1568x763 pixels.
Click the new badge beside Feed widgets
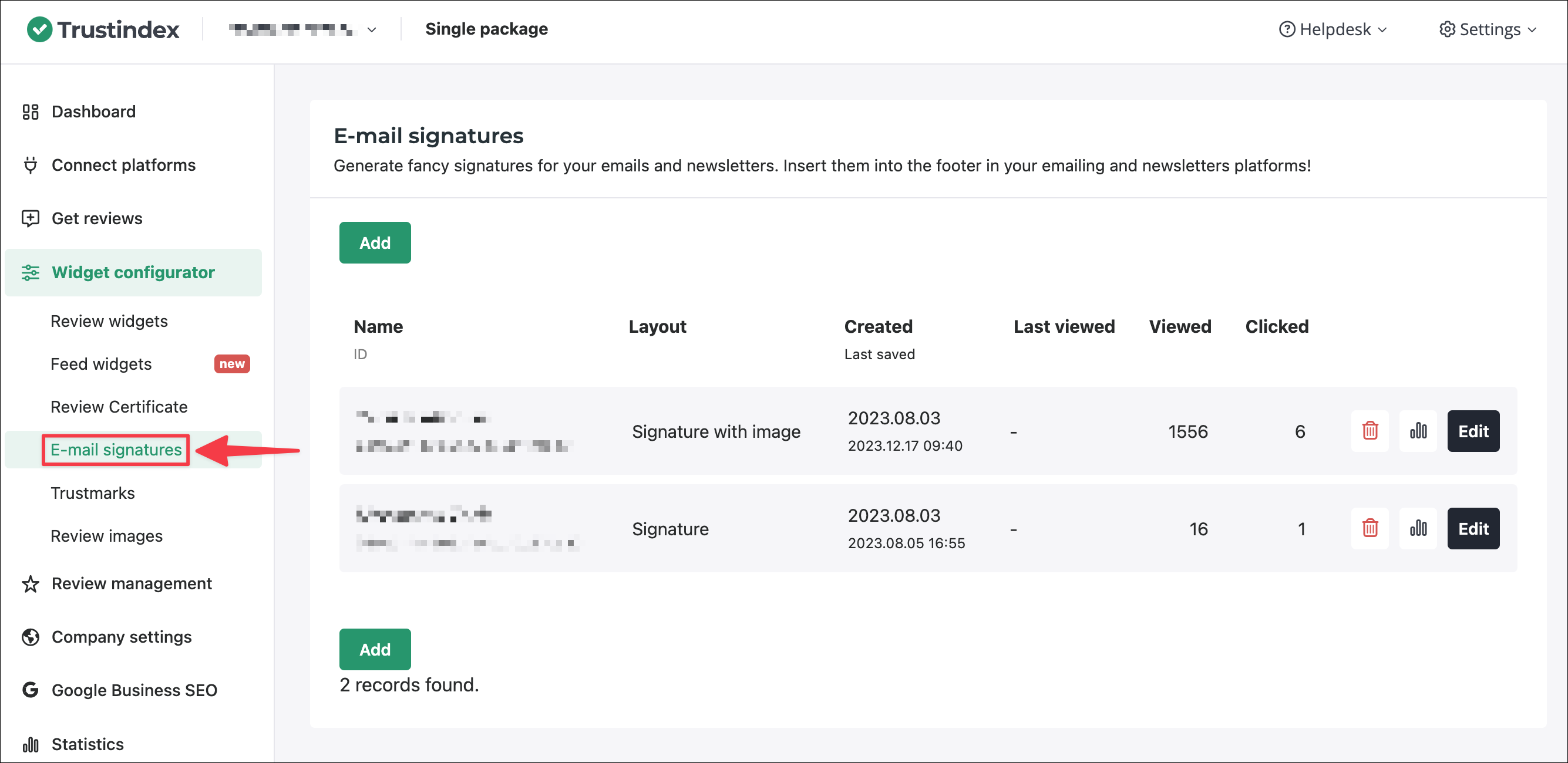pyautogui.click(x=232, y=364)
